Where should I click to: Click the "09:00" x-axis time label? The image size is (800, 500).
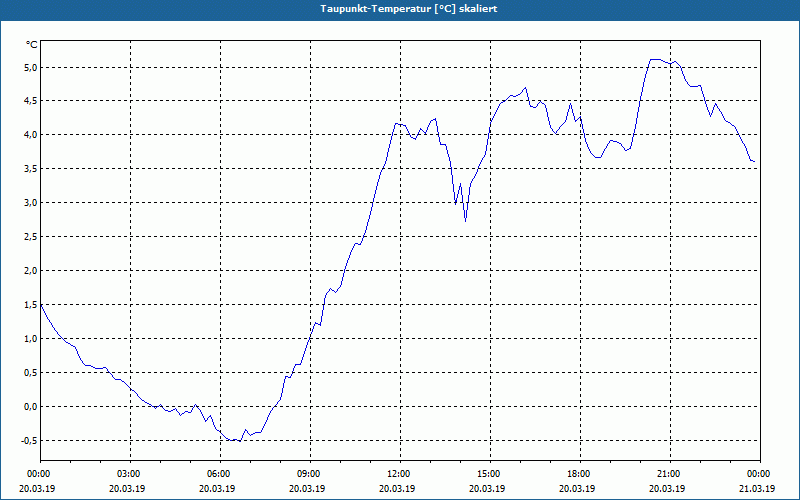(x=307, y=474)
